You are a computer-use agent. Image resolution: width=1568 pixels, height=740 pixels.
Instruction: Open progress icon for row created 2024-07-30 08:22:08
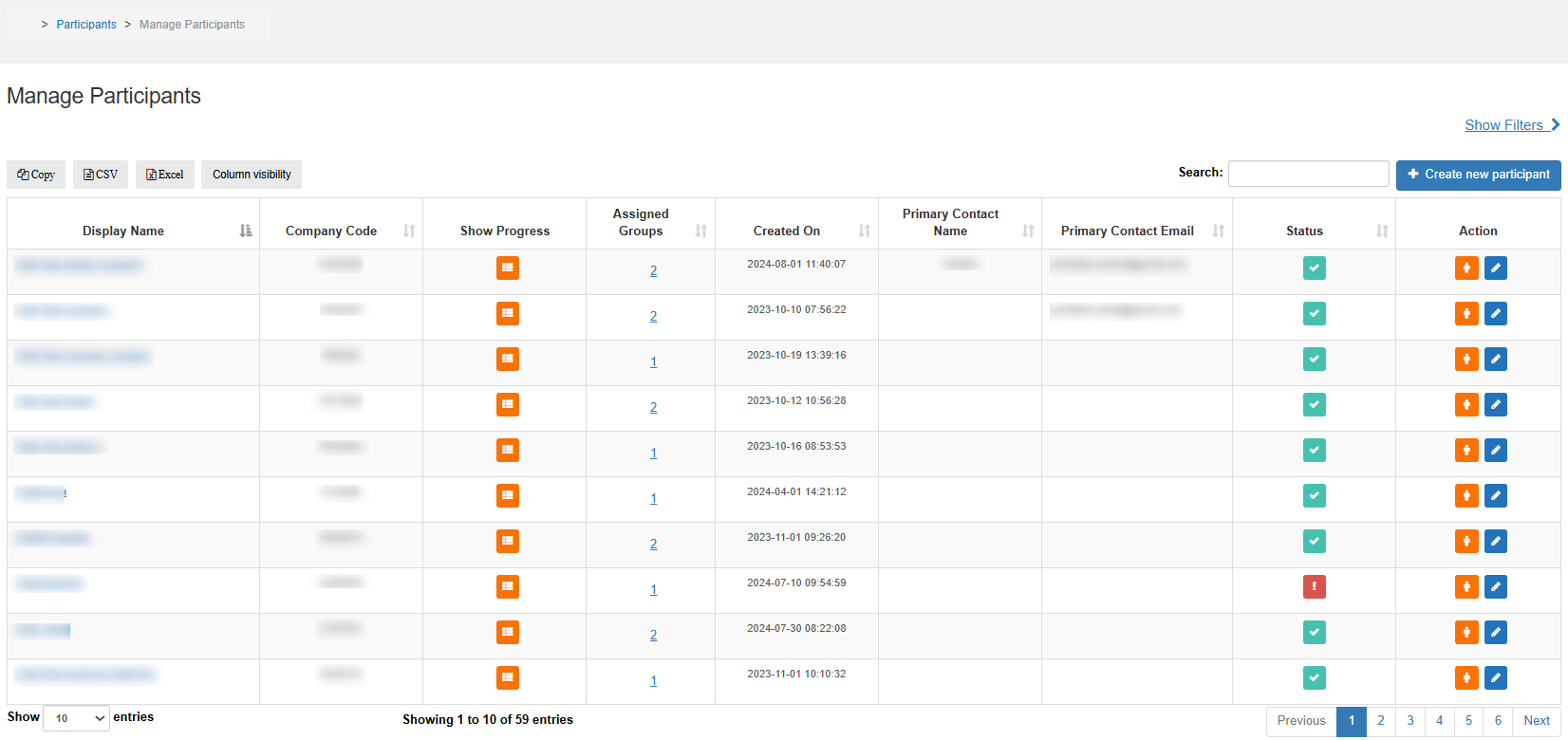click(x=508, y=633)
